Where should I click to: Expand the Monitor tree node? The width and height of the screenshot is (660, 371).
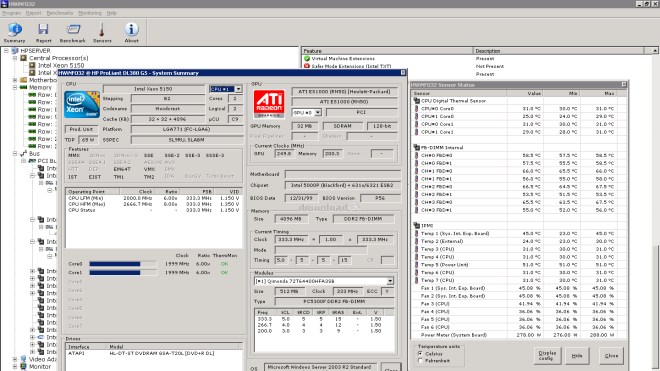pyautogui.click(x=15, y=367)
